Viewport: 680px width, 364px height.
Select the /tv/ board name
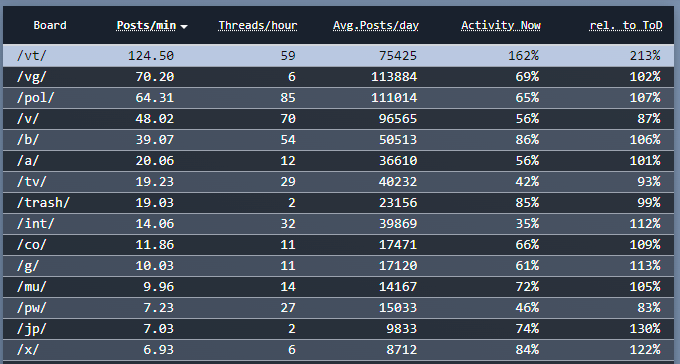(x=32, y=181)
